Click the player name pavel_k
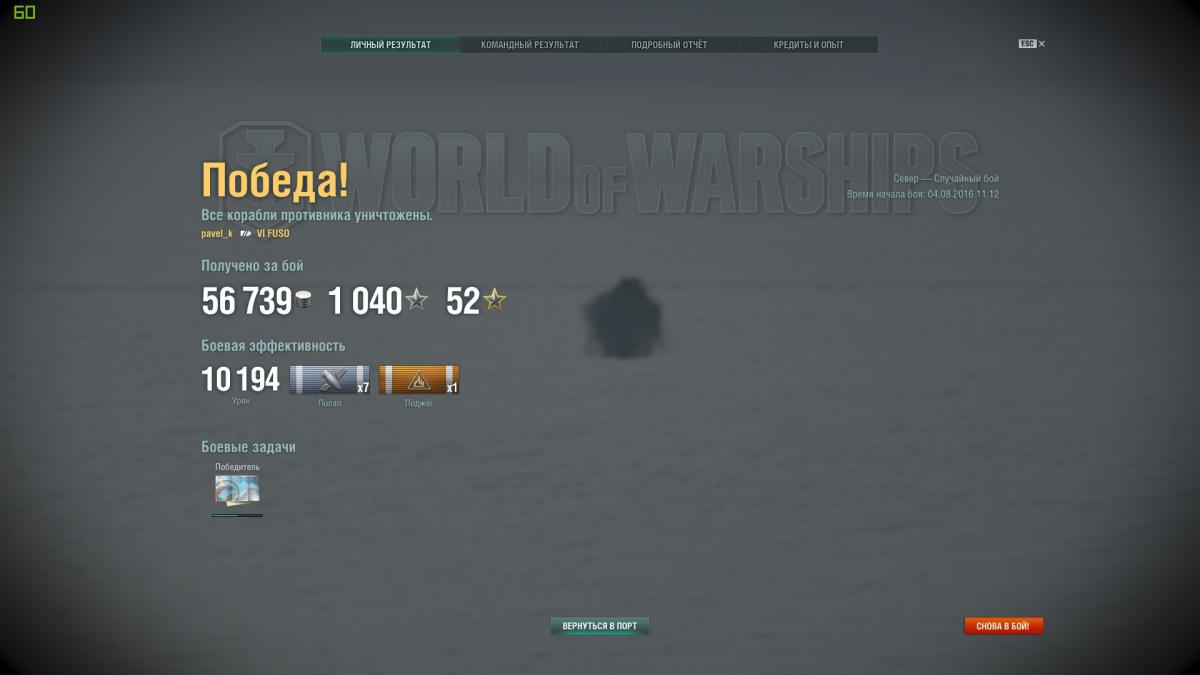The height and width of the screenshot is (675, 1200). click(217, 233)
